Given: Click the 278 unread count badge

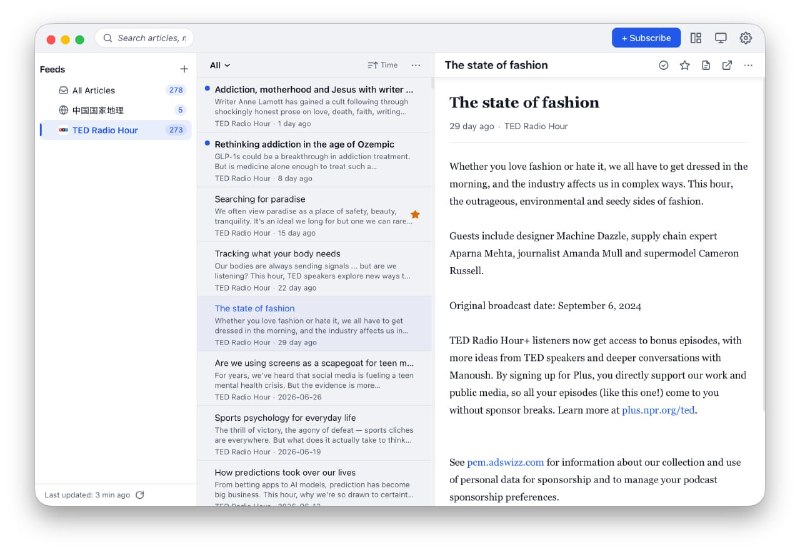Looking at the screenshot, I should 176,90.
